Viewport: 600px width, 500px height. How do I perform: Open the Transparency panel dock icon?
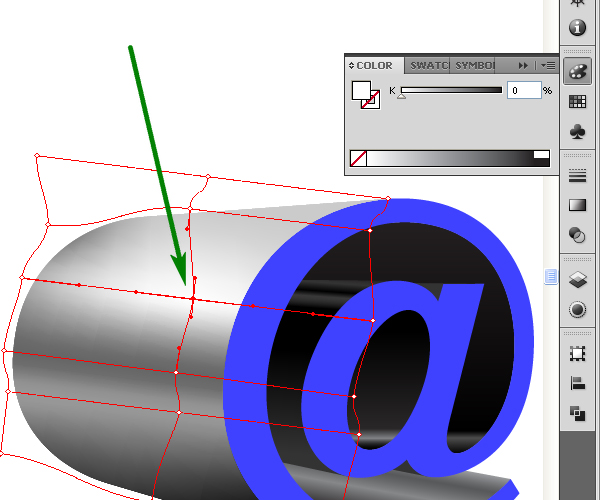click(x=577, y=235)
